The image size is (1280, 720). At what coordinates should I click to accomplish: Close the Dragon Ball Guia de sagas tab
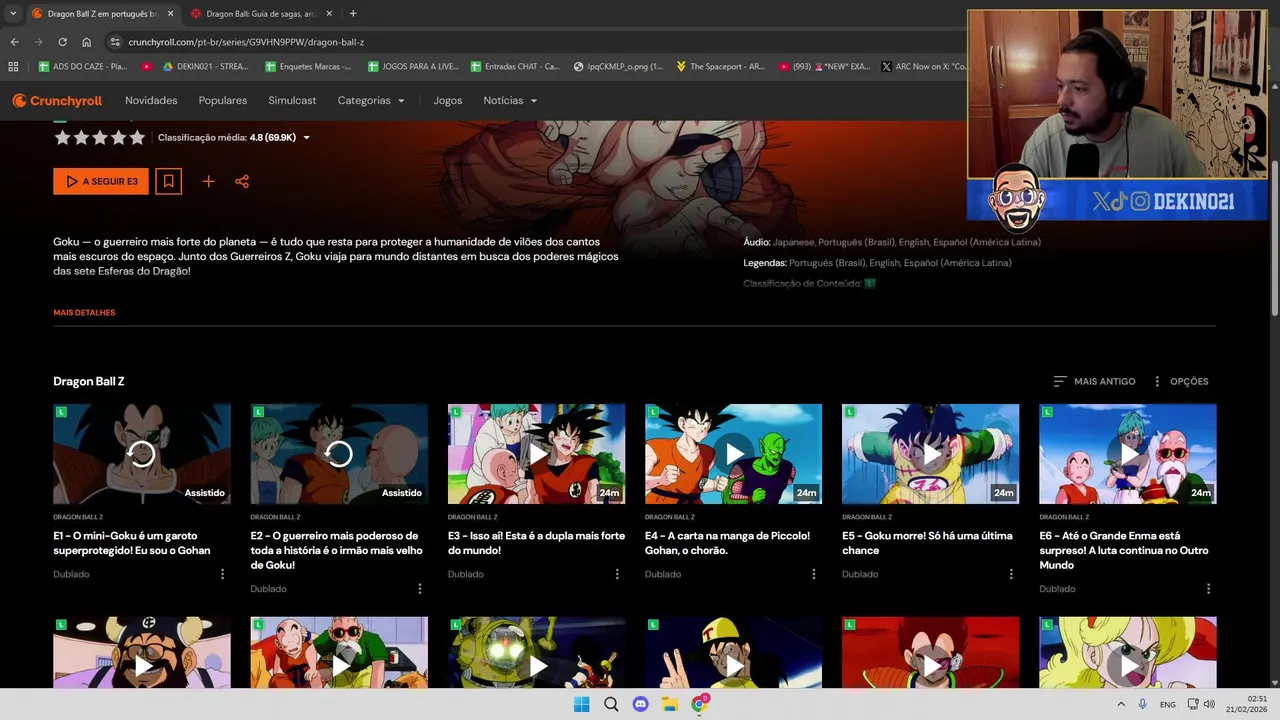(329, 14)
